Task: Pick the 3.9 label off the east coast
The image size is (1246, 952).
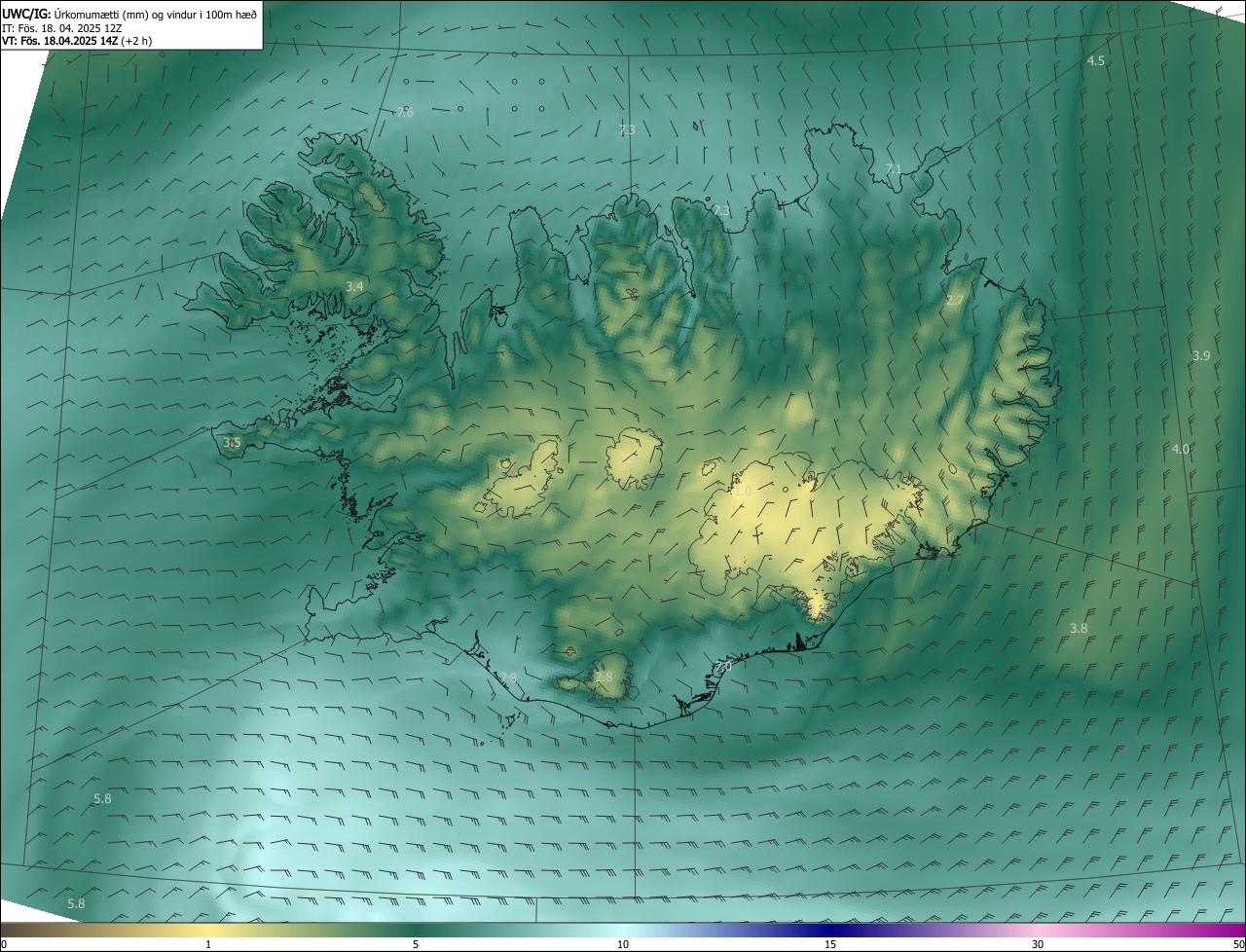Action: point(1201,356)
